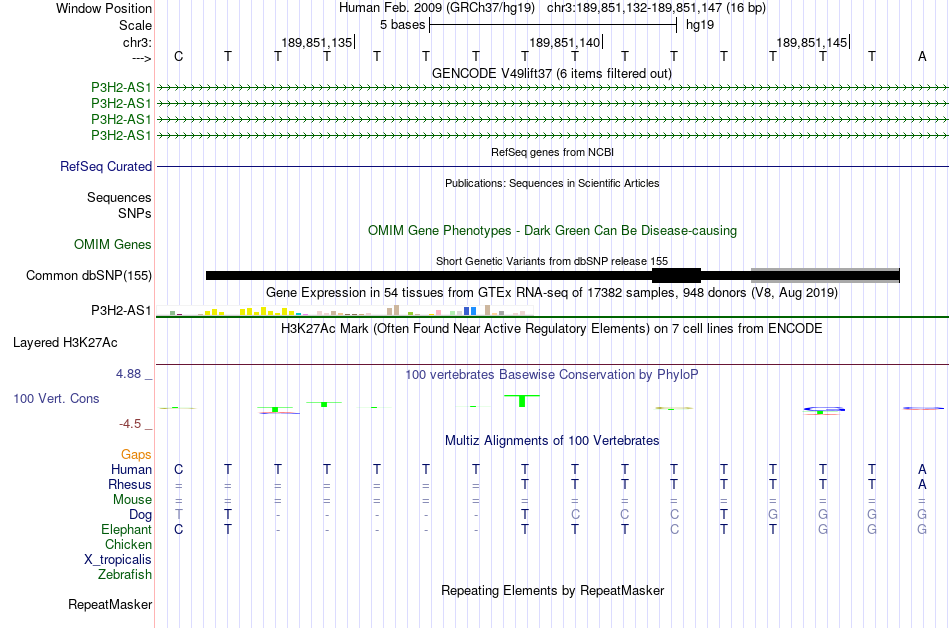Click the Sequences subtrack label

[x=119, y=197]
